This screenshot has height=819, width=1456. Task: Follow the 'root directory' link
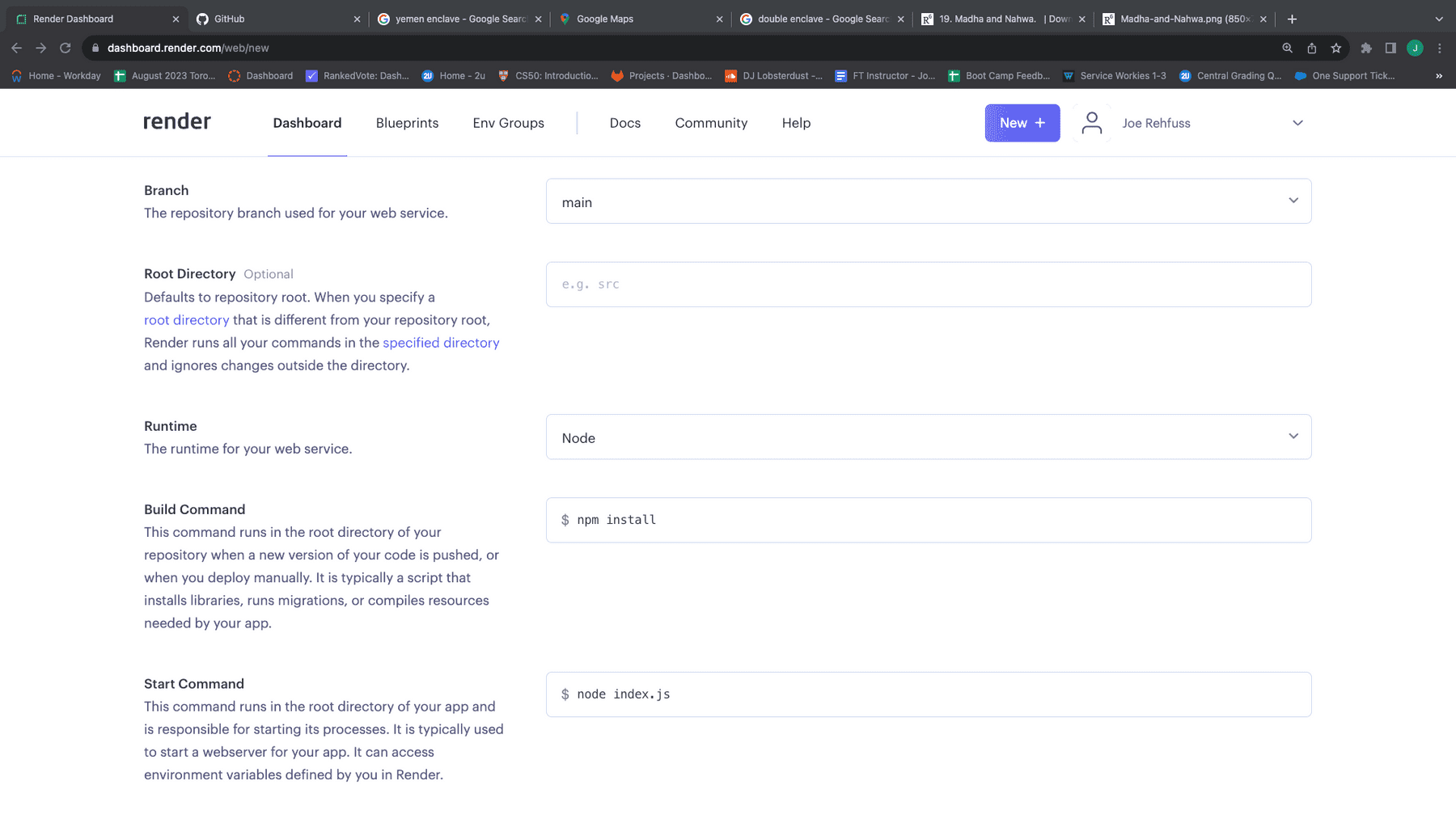[x=186, y=320]
